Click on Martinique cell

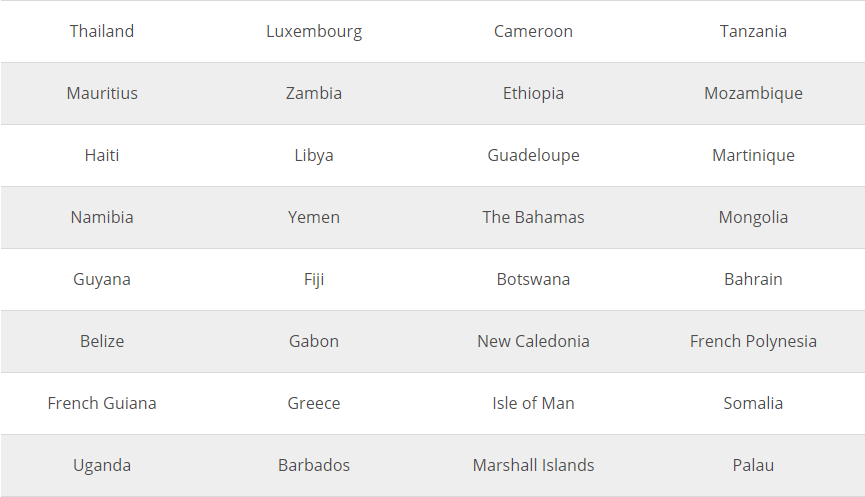coord(753,155)
